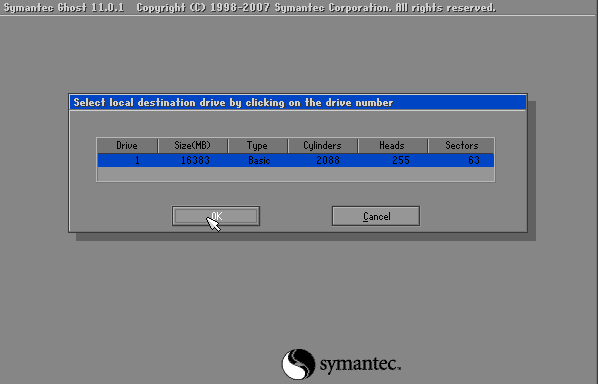Click the 2088 cylinders value
This screenshot has height=384, width=598.
pyautogui.click(x=328, y=160)
